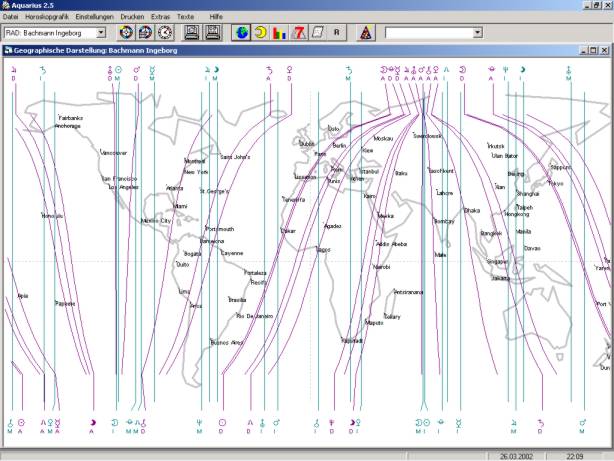Open the colored bar chart icon
Screen dimensions: 614x461
277,33
